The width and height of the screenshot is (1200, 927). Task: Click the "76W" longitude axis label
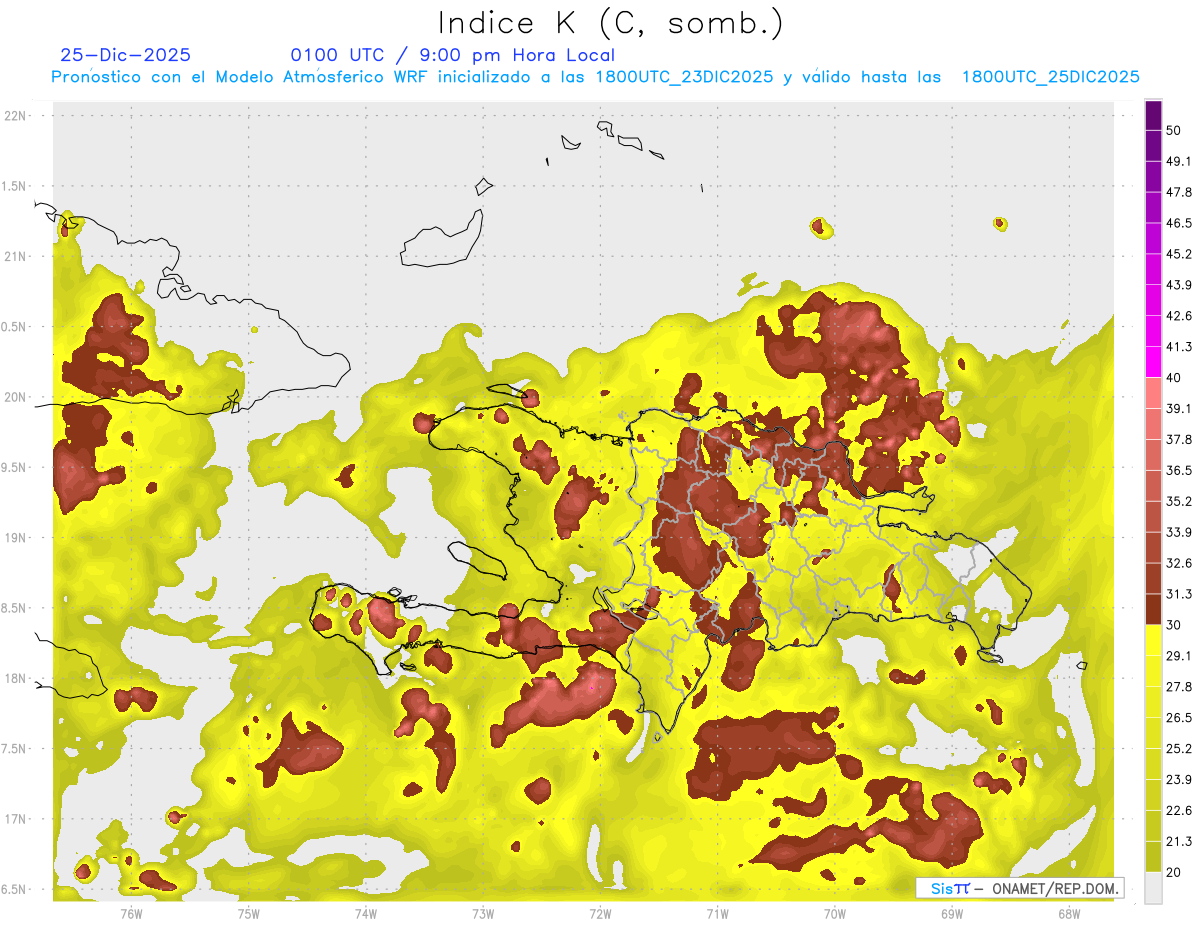[x=131, y=913]
